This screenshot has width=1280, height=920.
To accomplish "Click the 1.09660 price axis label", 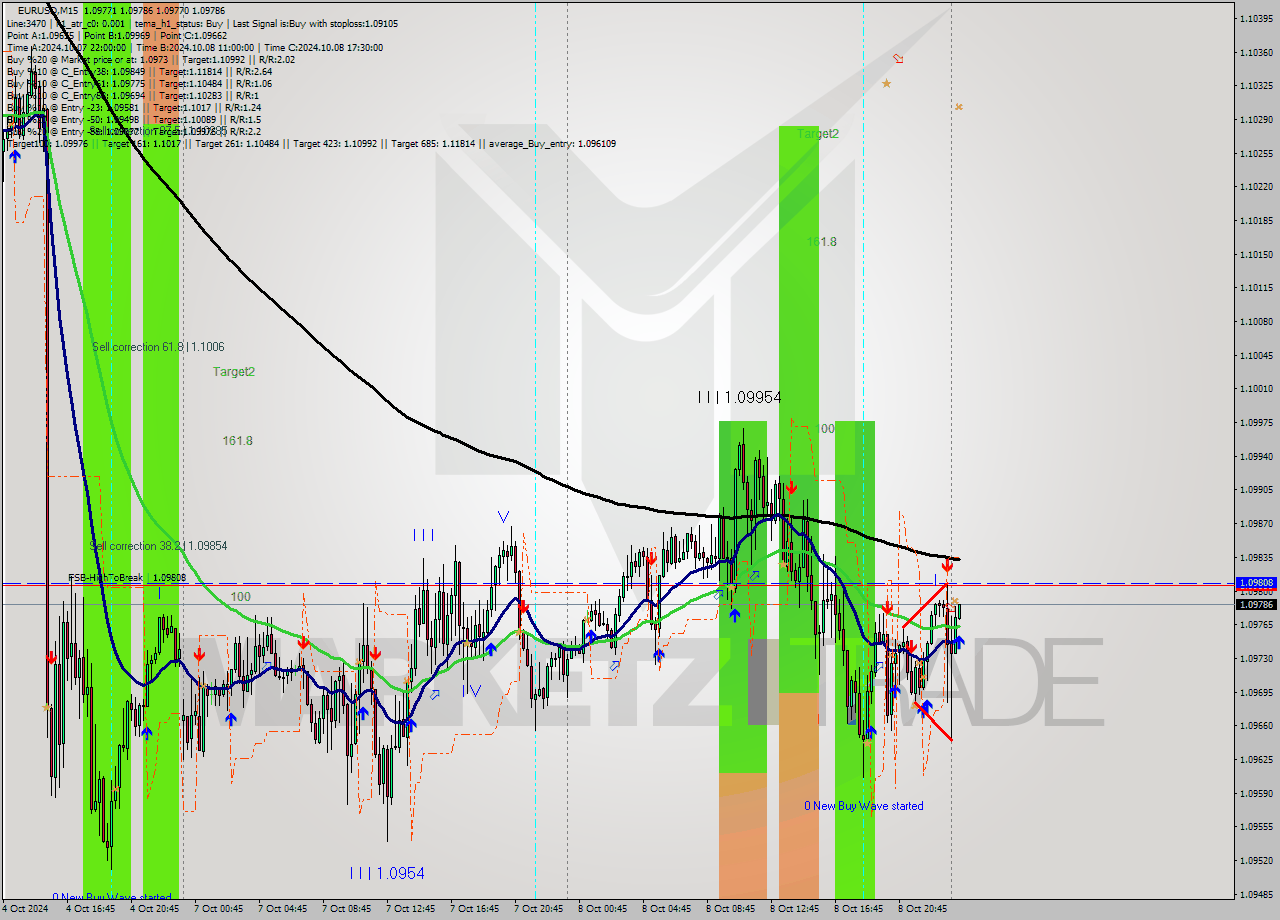I will coord(1256,725).
